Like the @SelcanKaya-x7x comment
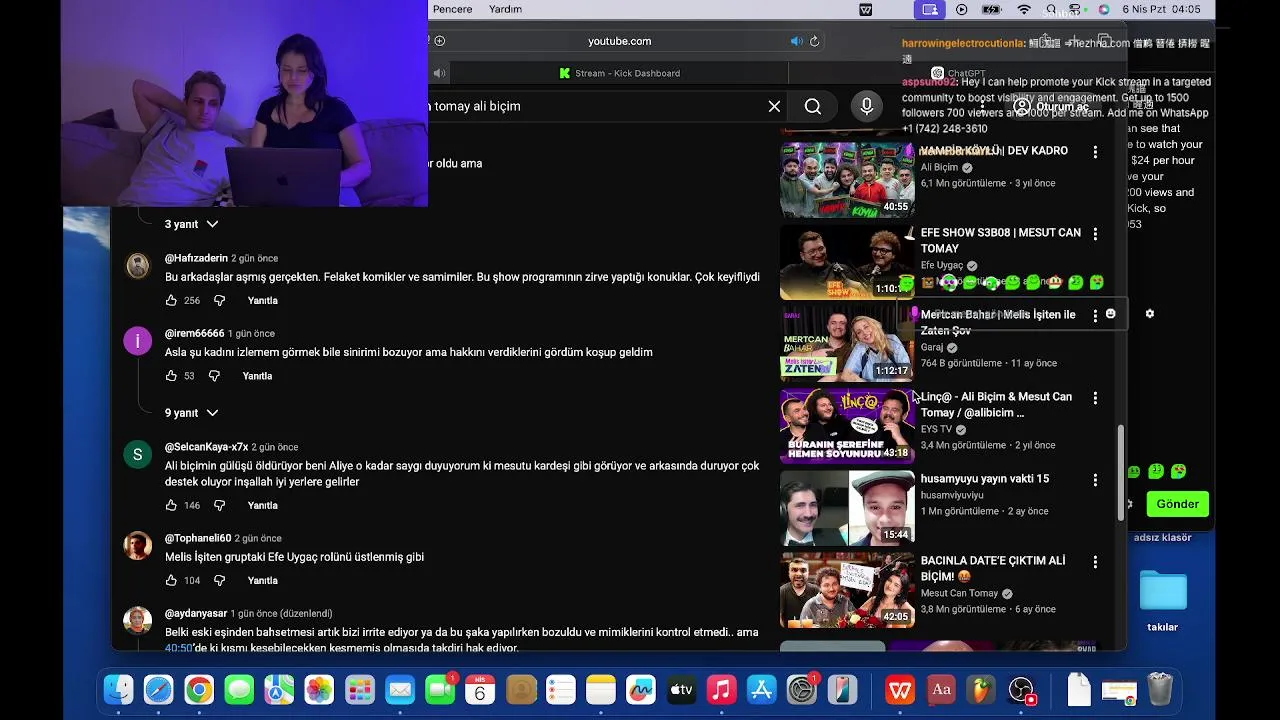Image resolution: width=1280 pixels, height=720 pixels. click(x=171, y=506)
